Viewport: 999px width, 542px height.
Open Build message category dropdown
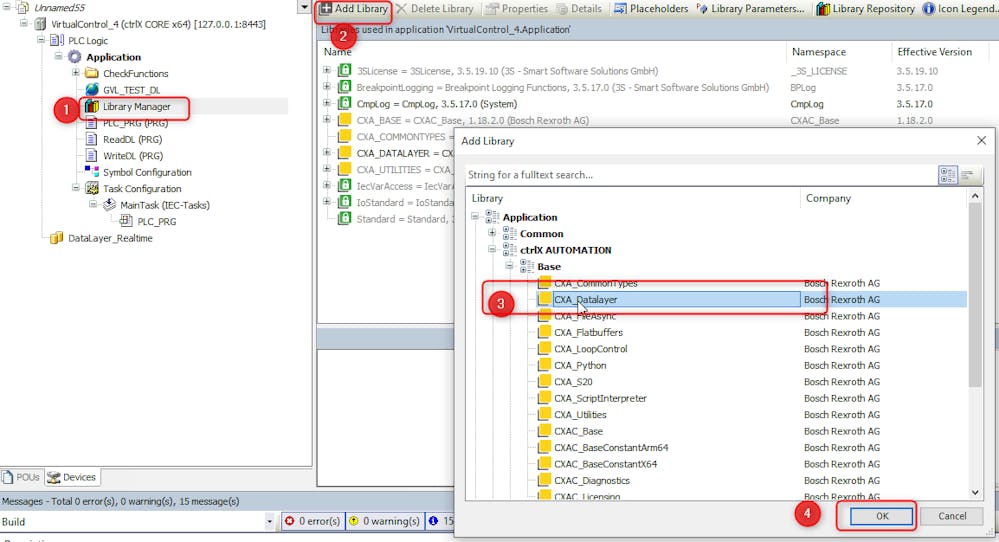click(269, 522)
